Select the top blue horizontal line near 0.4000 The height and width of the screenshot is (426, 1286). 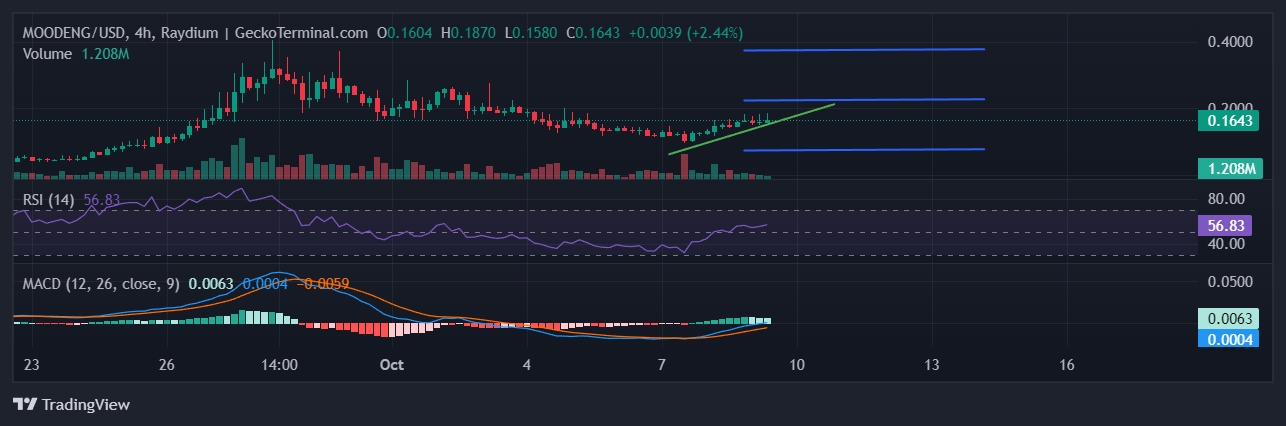click(x=864, y=49)
